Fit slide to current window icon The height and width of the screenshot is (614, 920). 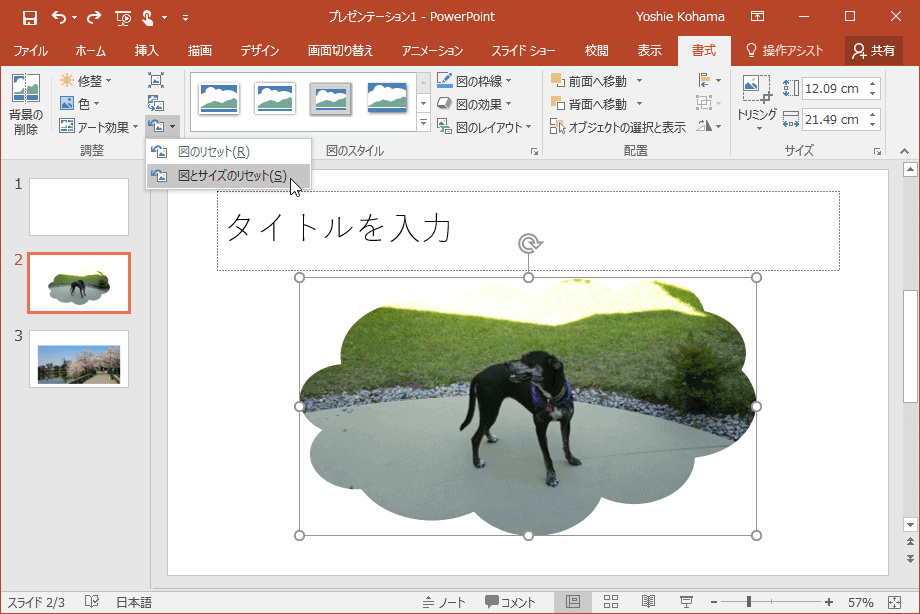(x=894, y=602)
